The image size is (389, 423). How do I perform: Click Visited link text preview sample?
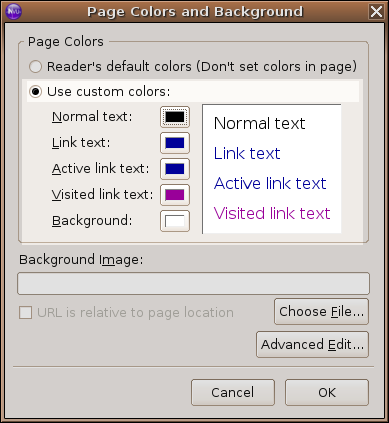coord(272,213)
